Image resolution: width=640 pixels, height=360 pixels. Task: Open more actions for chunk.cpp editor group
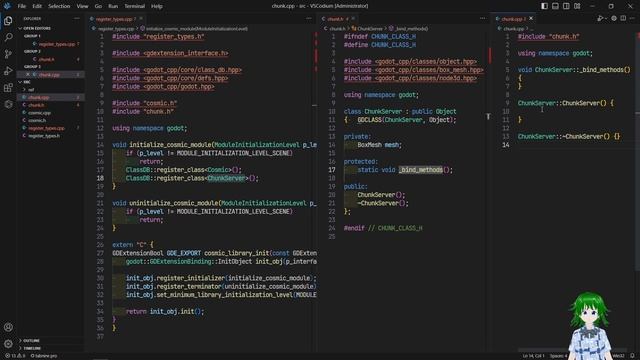point(632,18)
